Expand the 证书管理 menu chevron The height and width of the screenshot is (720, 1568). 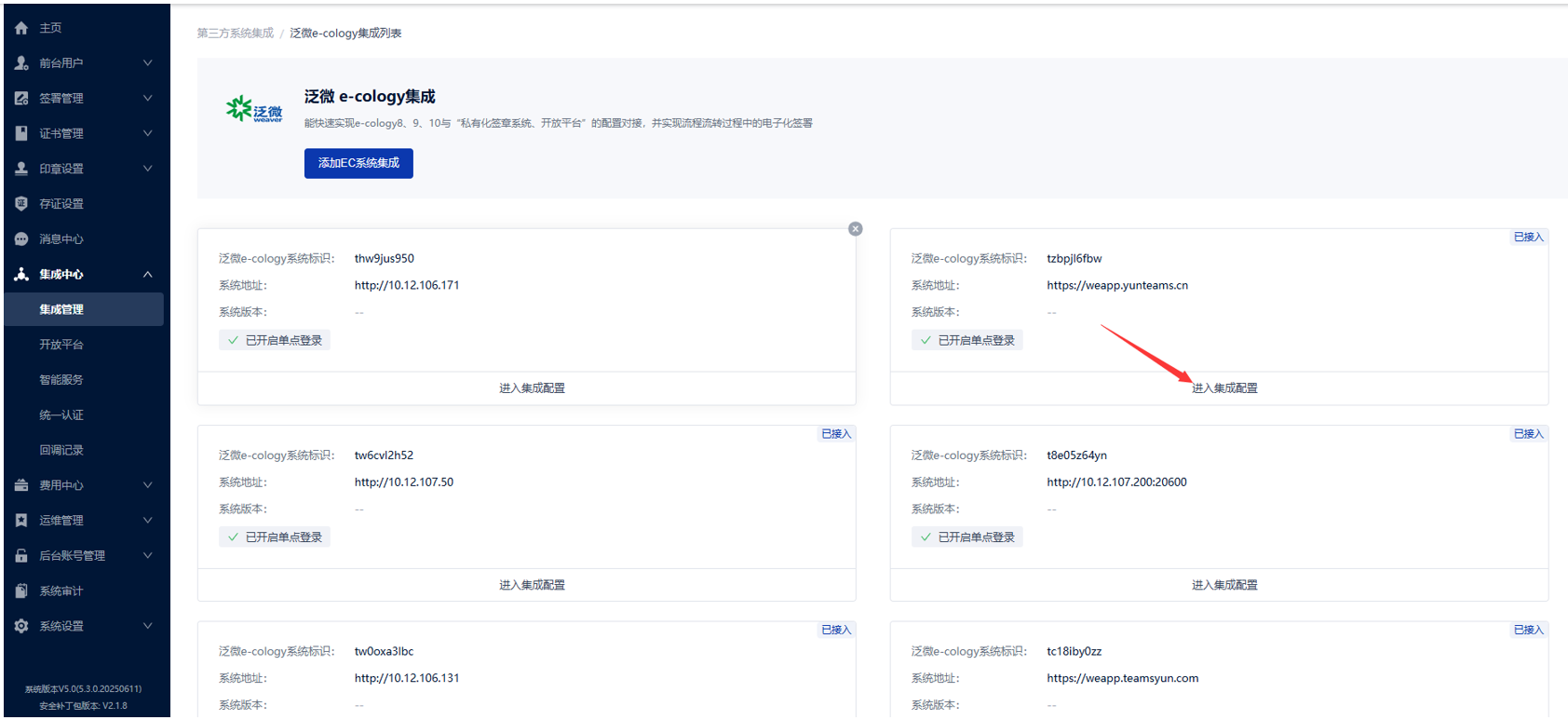coord(147,133)
